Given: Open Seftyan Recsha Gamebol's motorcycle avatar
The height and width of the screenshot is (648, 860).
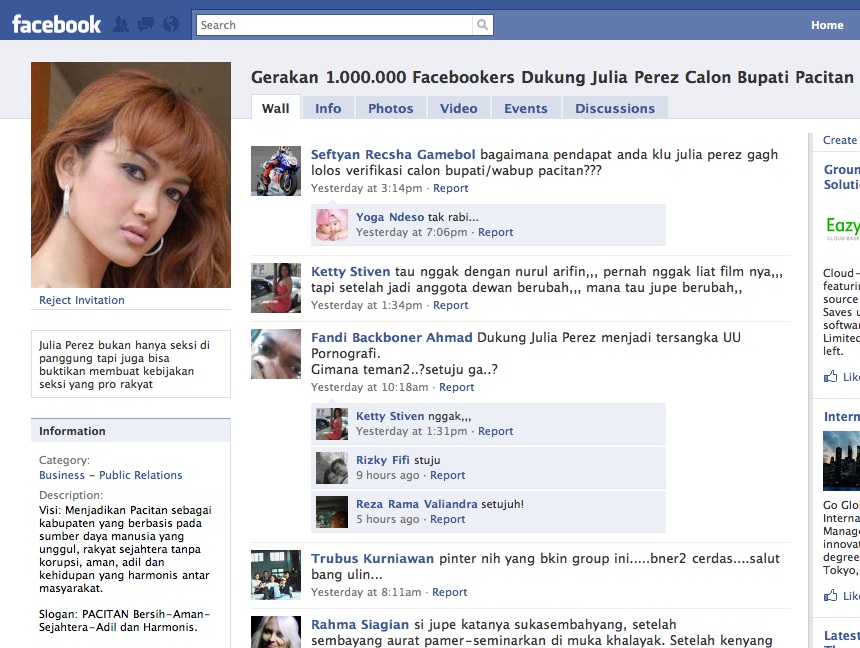Looking at the screenshot, I should tap(275, 171).
